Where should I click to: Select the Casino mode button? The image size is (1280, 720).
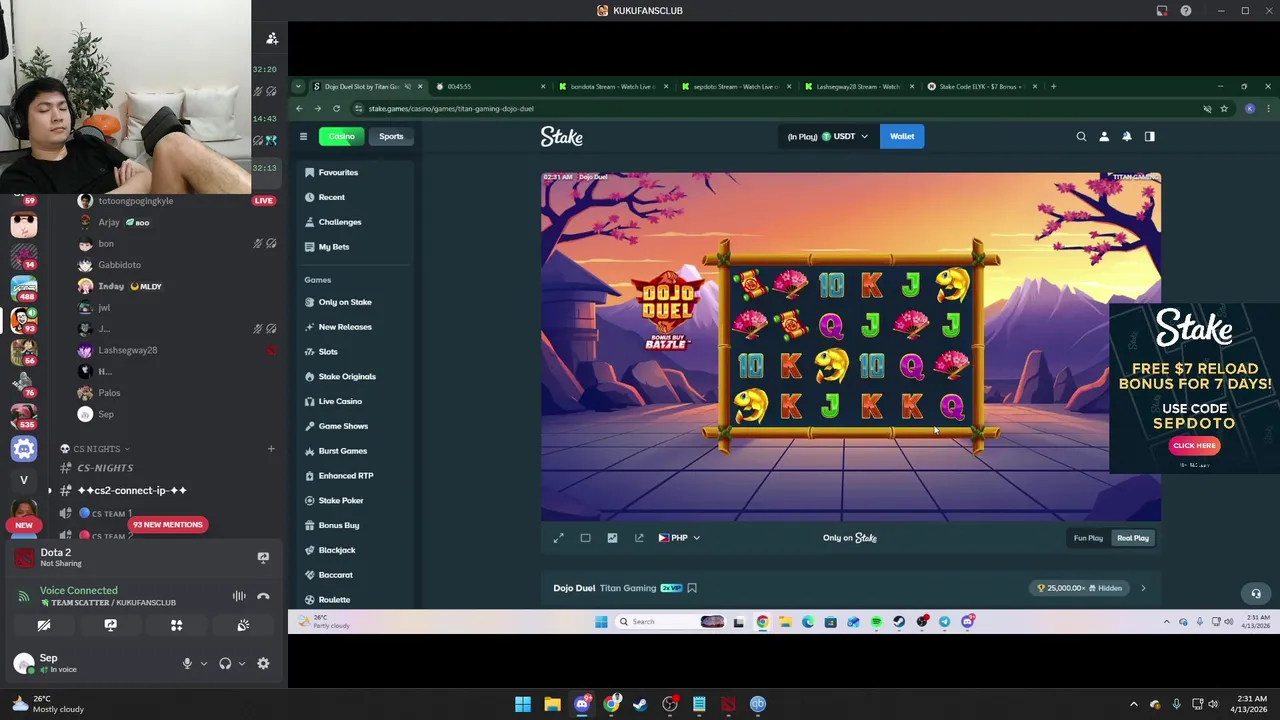click(342, 136)
